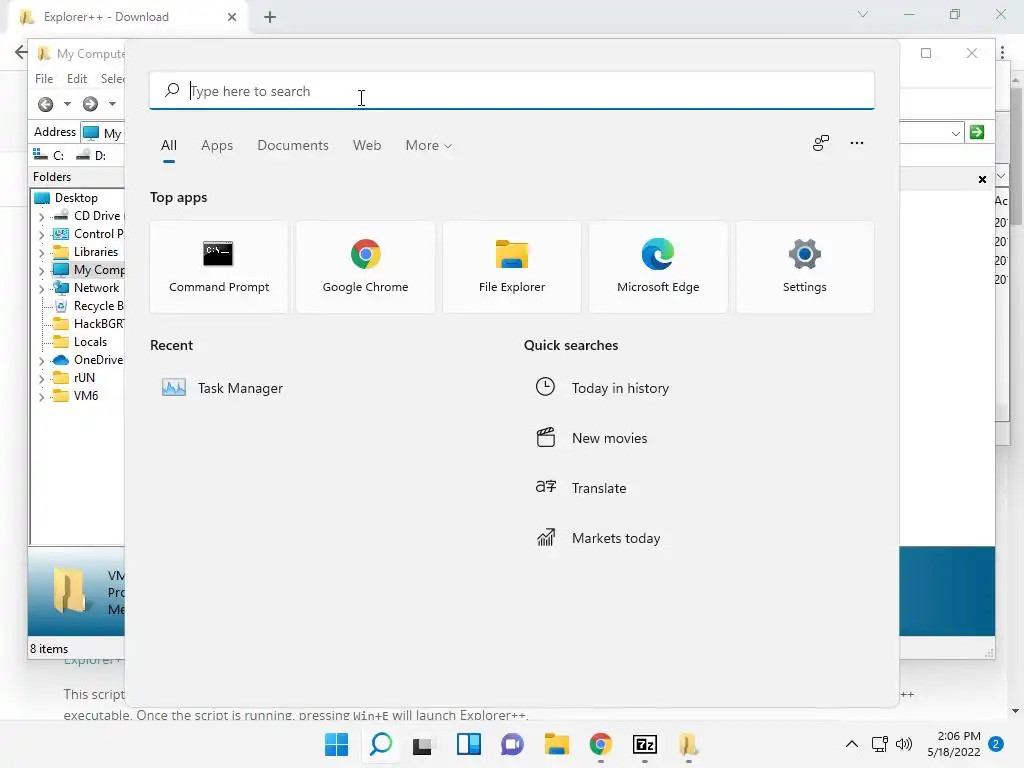This screenshot has height=768, width=1024.
Task: Expand Libraries node in folder tree
Action: pyautogui.click(x=42, y=252)
